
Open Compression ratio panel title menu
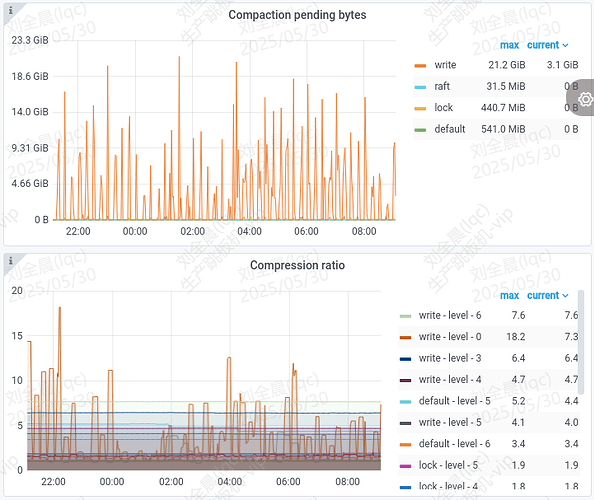[297, 265]
